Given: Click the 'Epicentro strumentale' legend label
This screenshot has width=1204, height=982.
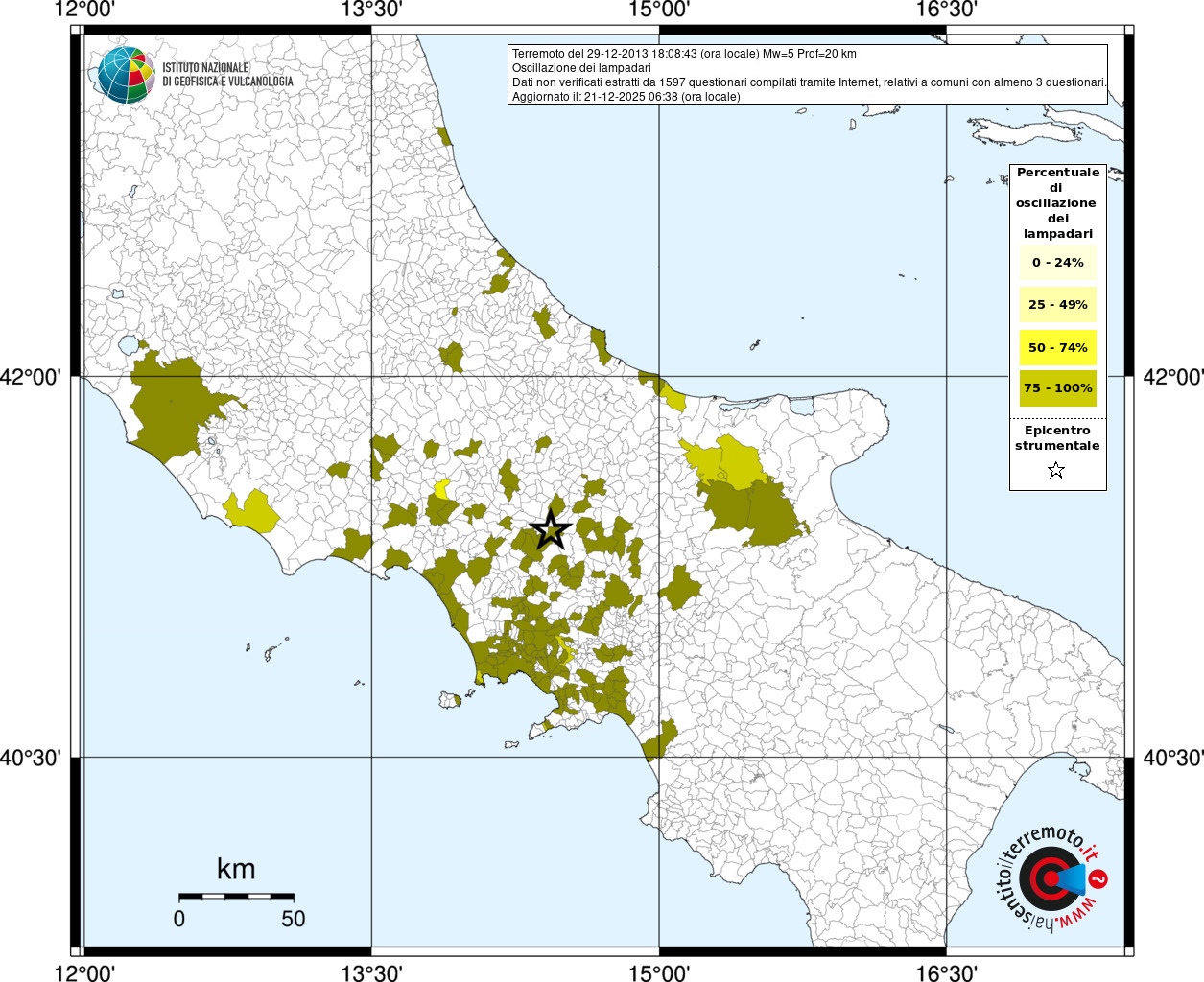Looking at the screenshot, I should pyautogui.click(x=1057, y=438).
